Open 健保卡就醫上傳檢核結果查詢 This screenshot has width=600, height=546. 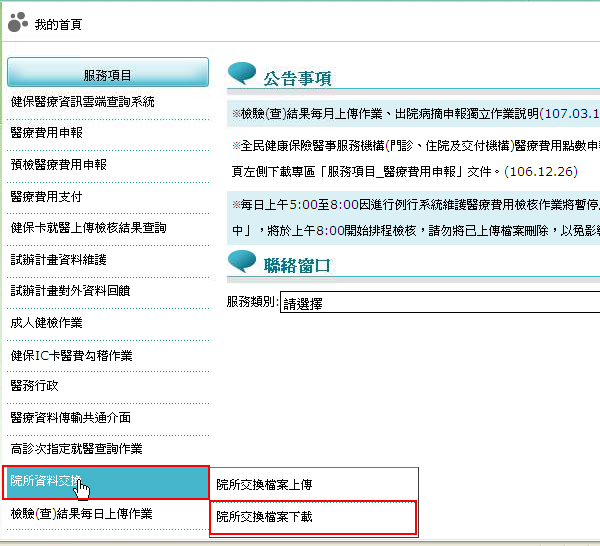[x=89, y=228]
